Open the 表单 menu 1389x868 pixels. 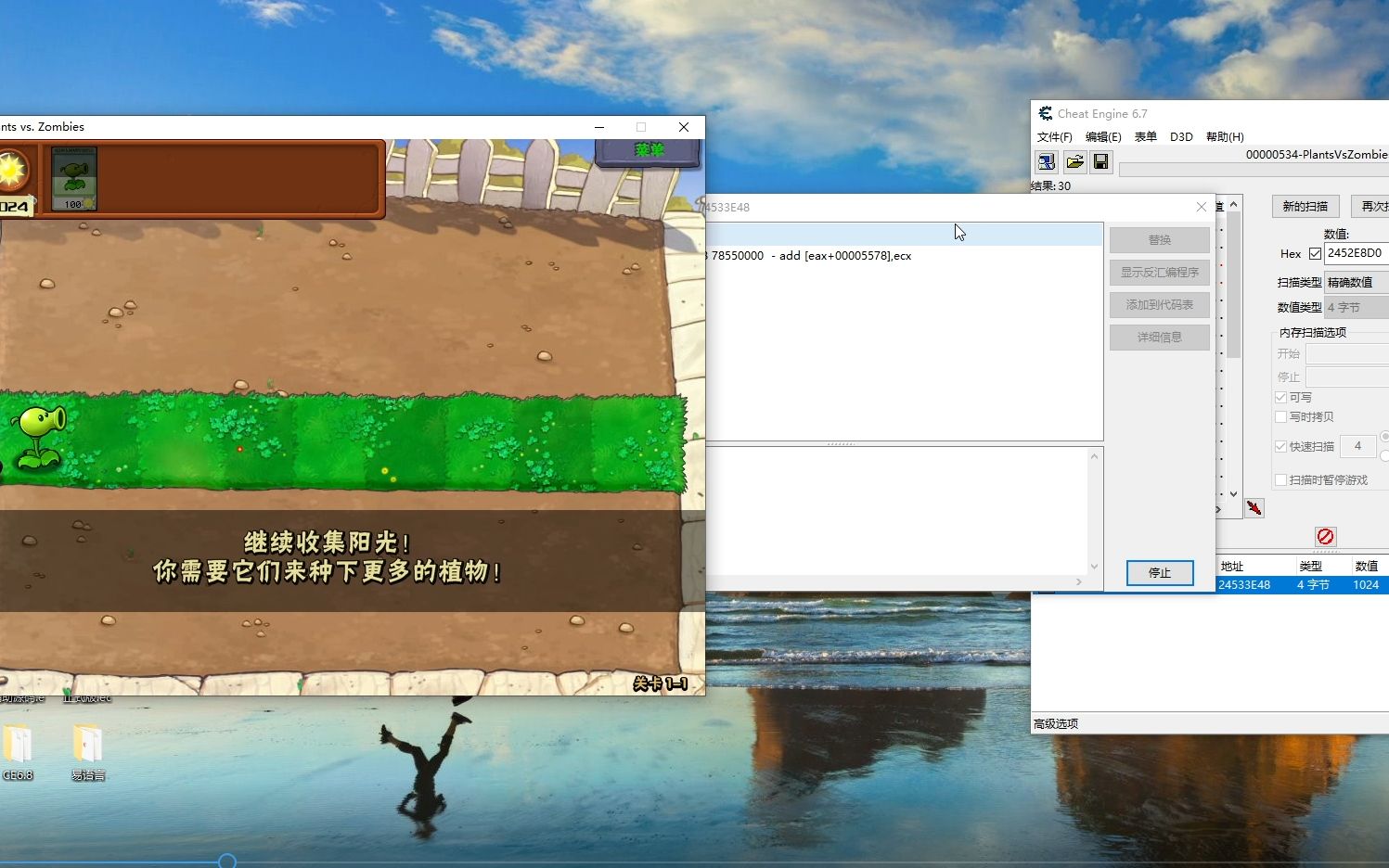click(x=1146, y=136)
